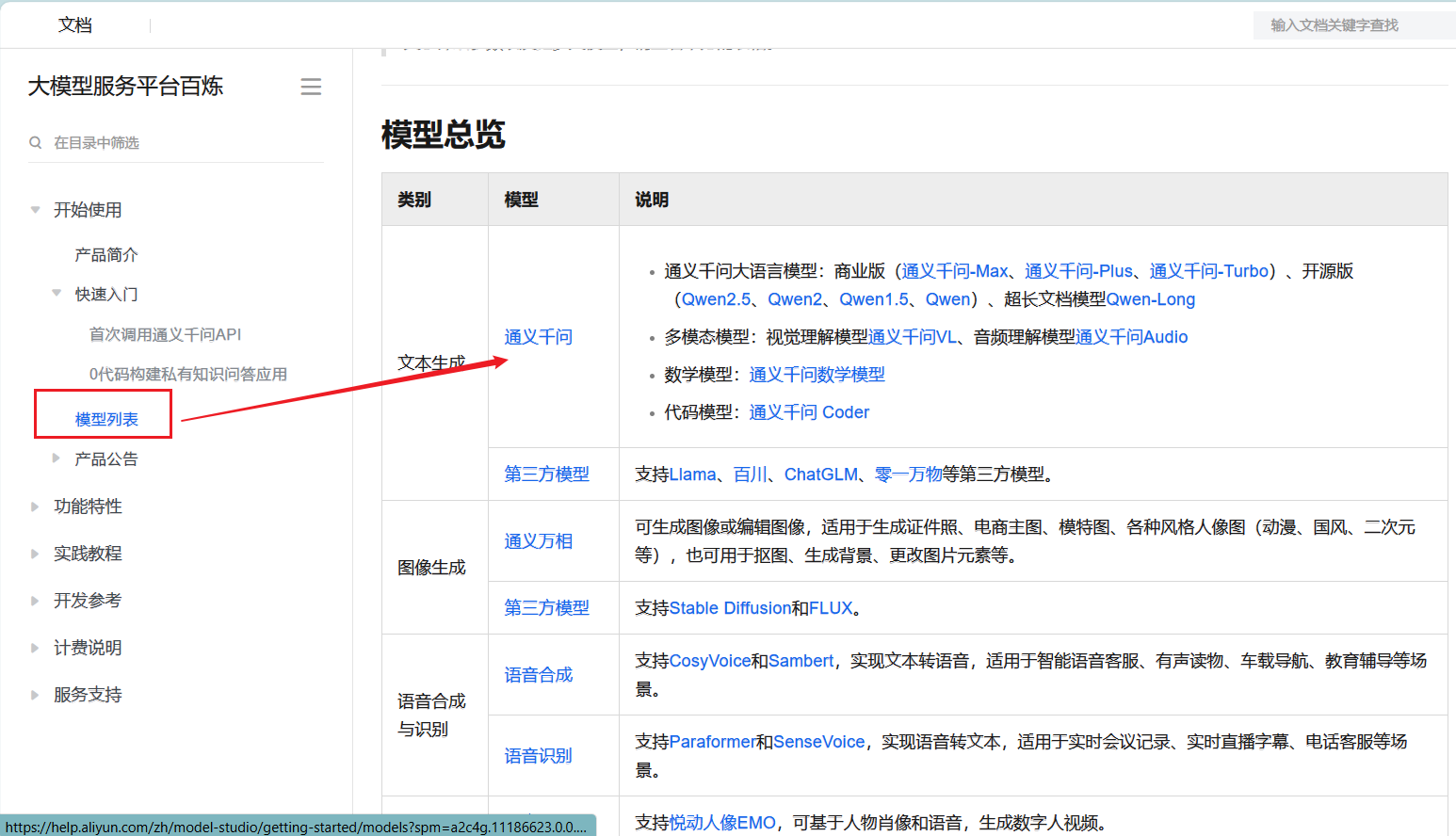Screen dimensions: 1456x836
Task: Focus the 输入文档关键字查找 search box
Action: click(x=1354, y=25)
